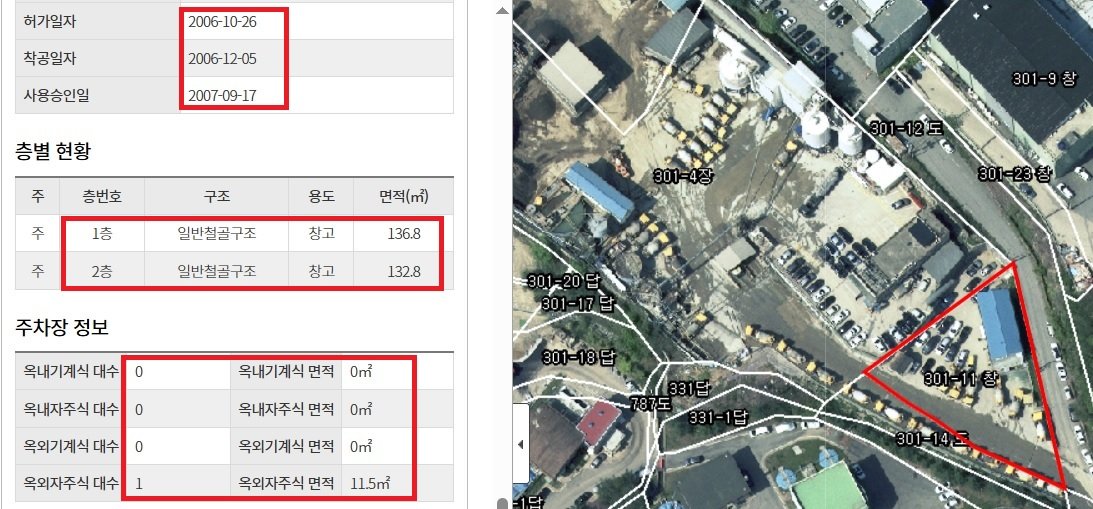
Task: Click the 옥외자주식 대수 value field
Action: pyautogui.click(x=175, y=484)
